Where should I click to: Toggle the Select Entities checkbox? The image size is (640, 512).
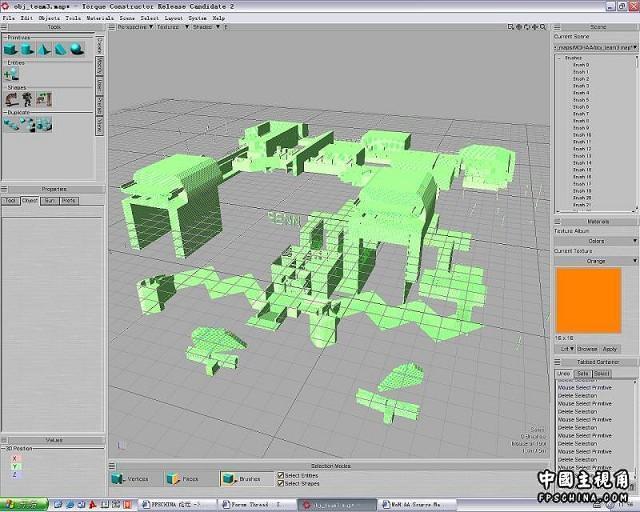pyautogui.click(x=281, y=475)
